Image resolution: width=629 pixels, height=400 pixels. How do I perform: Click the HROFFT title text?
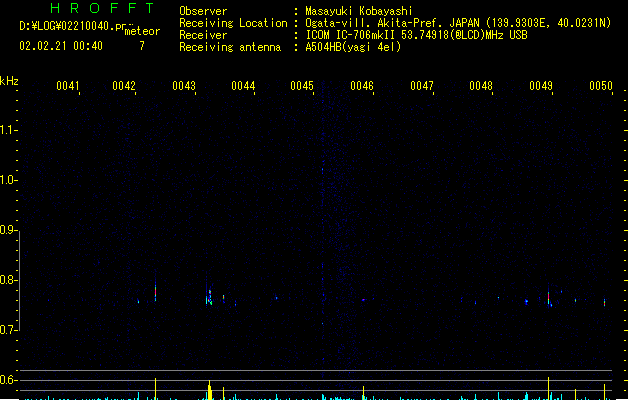point(103,8)
